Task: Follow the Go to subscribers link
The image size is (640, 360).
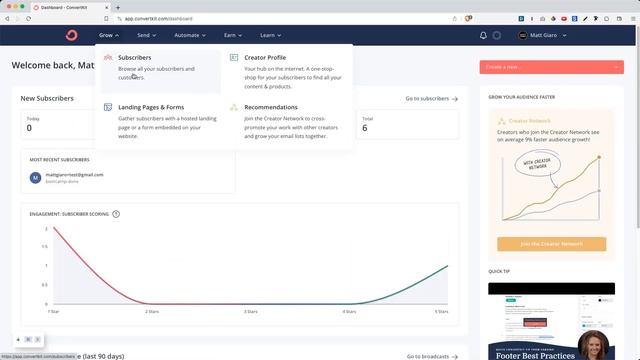Action: point(431,99)
